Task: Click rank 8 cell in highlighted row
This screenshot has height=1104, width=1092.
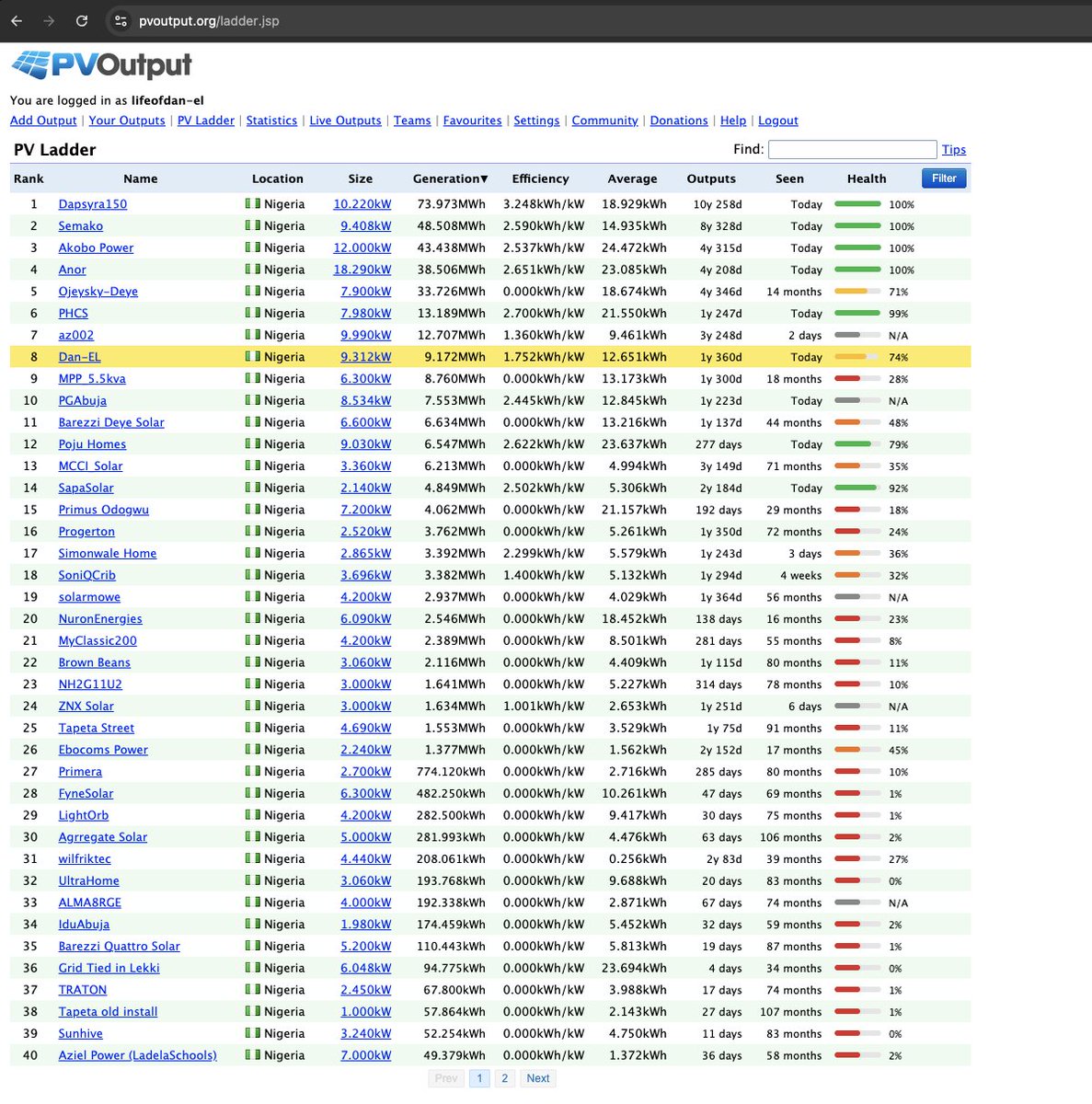Action: pyautogui.click(x=34, y=357)
